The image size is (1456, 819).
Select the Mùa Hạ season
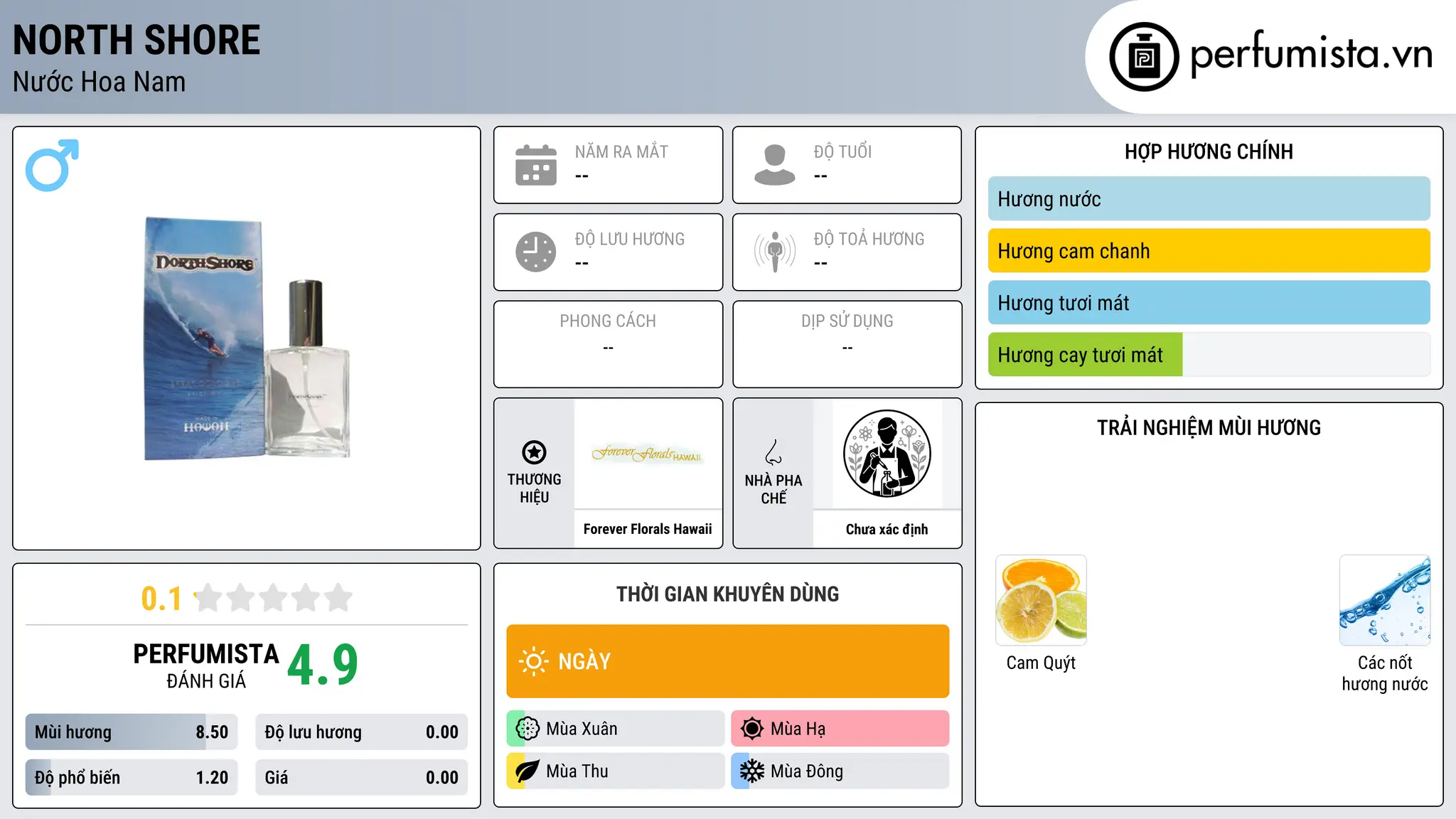(x=840, y=729)
